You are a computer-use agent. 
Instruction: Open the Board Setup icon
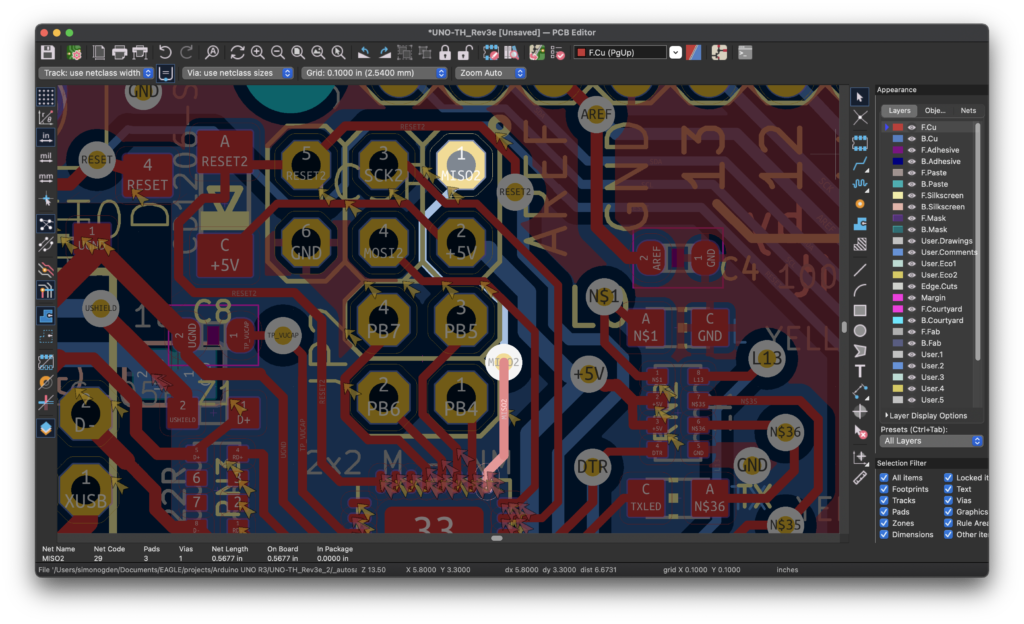(74, 53)
